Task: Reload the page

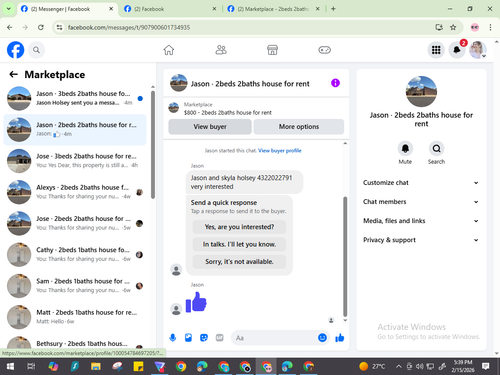Action: 41,27
